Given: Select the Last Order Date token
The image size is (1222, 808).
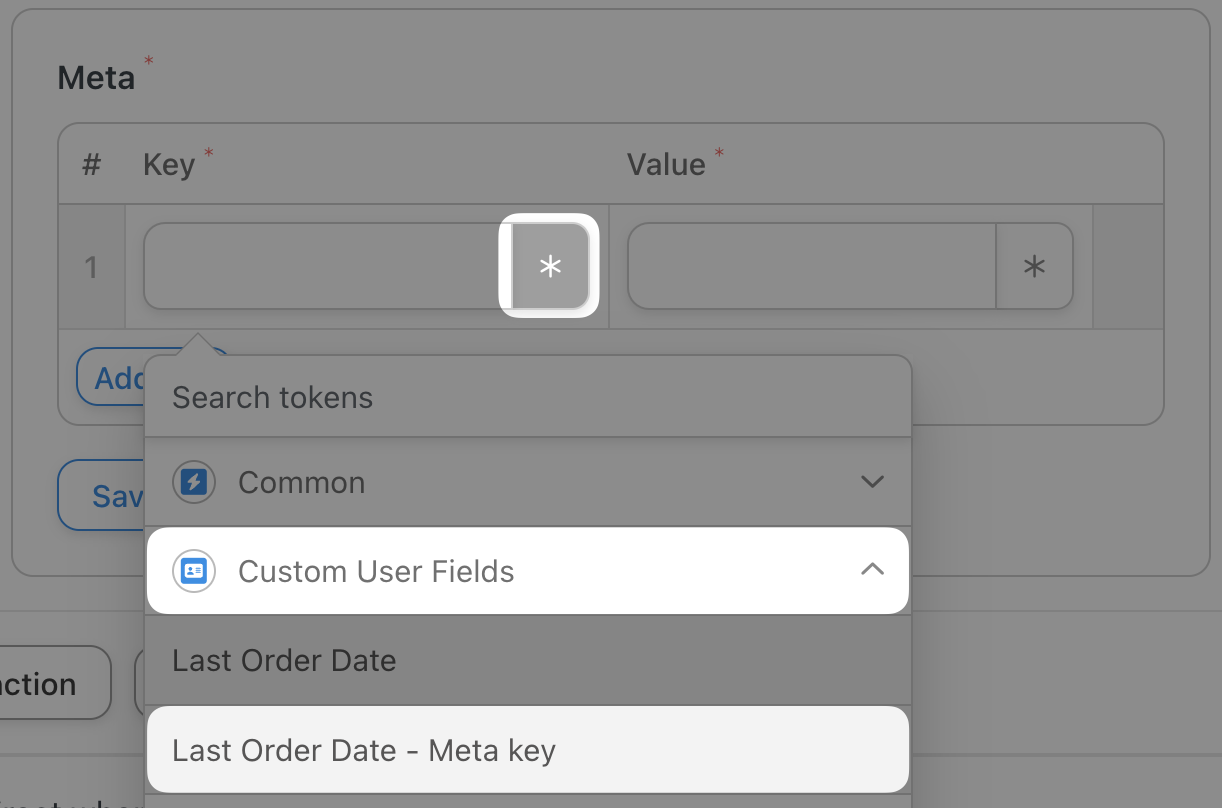Looking at the screenshot, I should coord(284,660).
